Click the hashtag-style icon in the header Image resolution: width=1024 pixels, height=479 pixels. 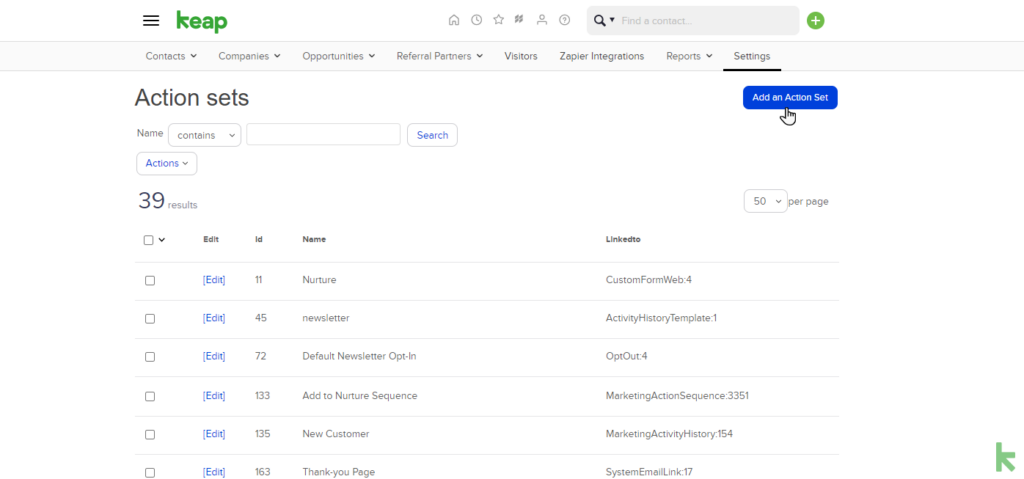[519, 20]
